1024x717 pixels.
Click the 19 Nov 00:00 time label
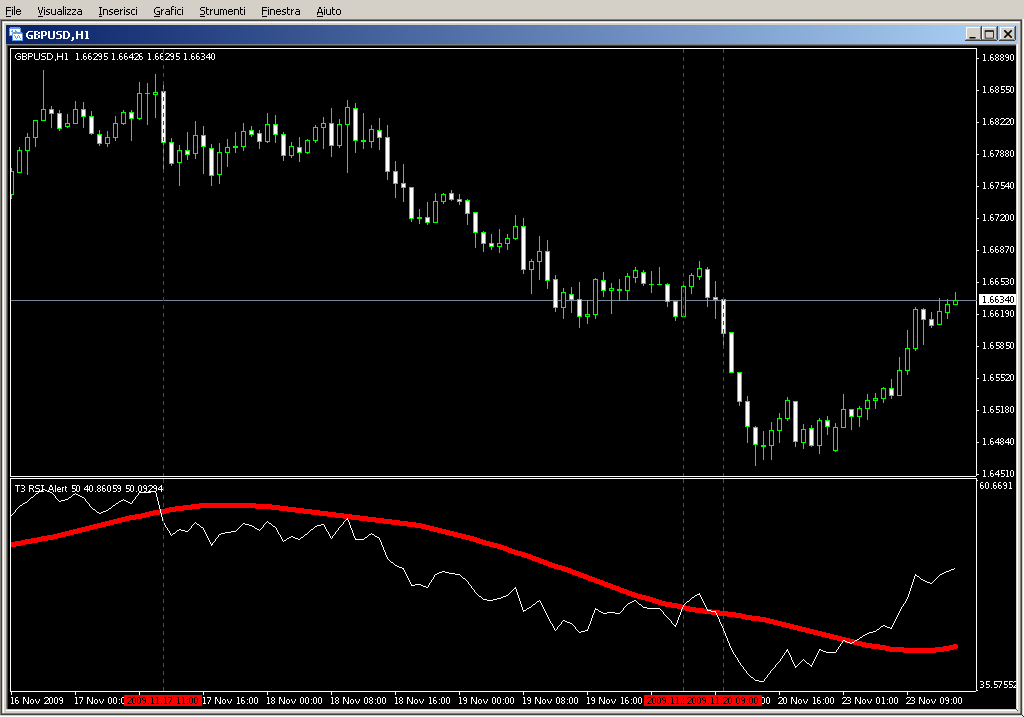coord(486,701)
